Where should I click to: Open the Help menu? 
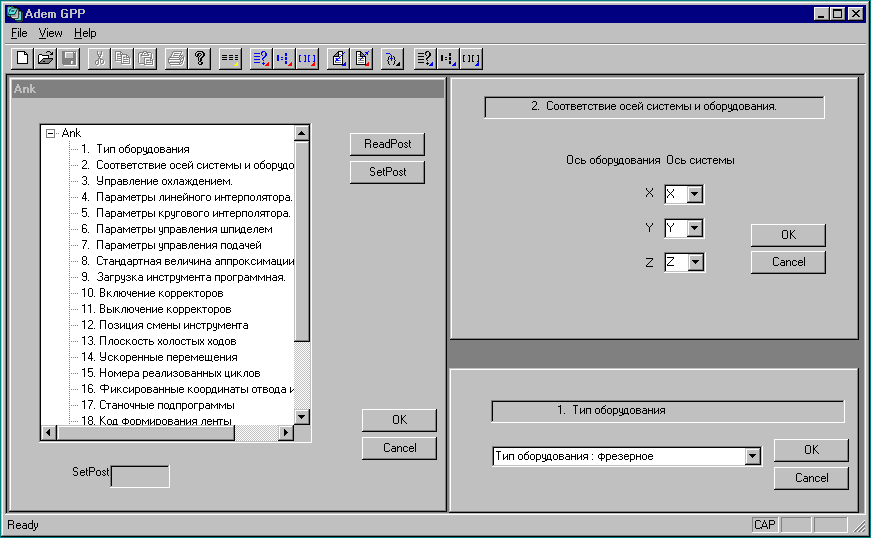[x=85, y=33]
